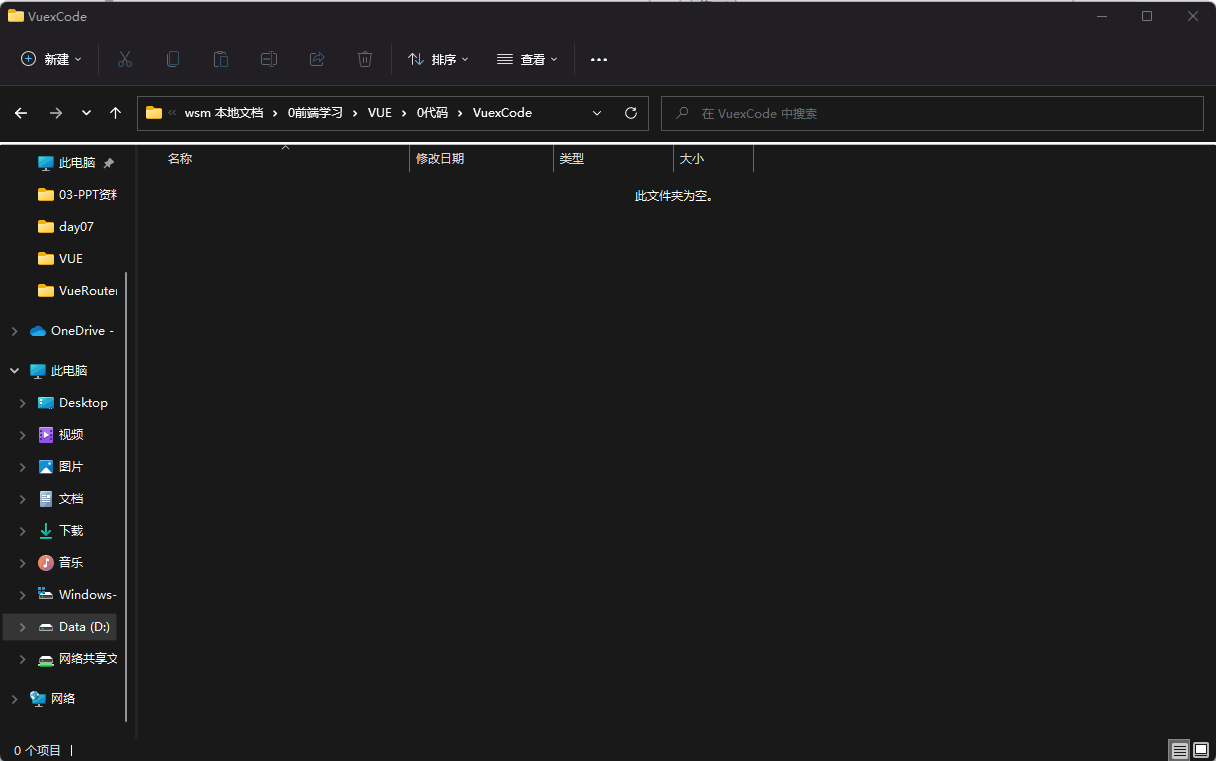Open the VUE folder from the breadcrumb path

(379, 113)
